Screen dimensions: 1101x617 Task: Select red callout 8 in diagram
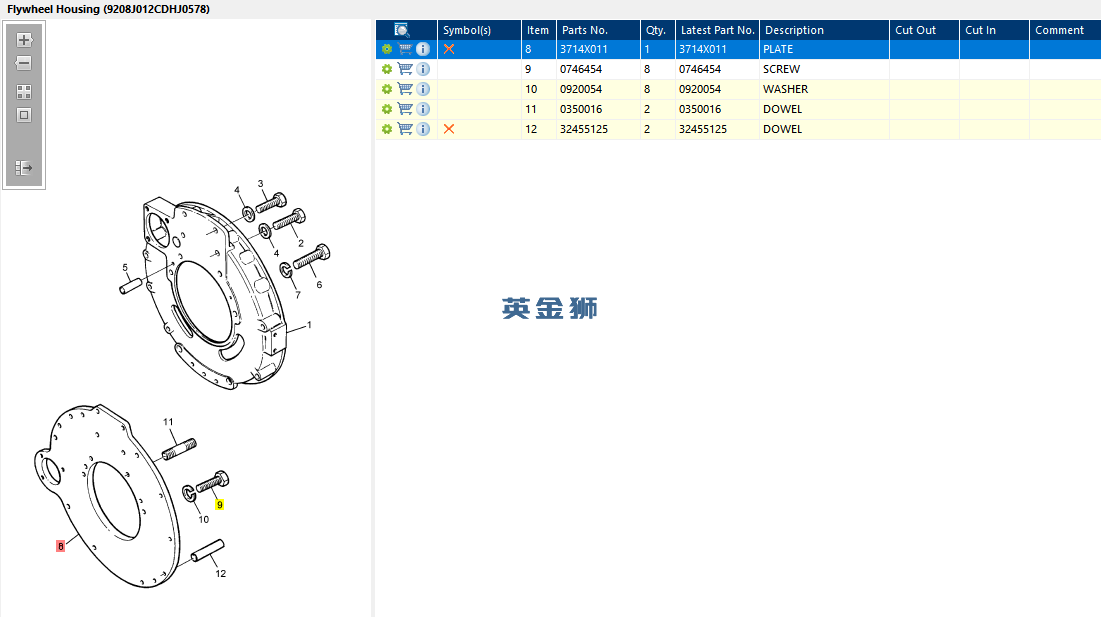(60, 546)
